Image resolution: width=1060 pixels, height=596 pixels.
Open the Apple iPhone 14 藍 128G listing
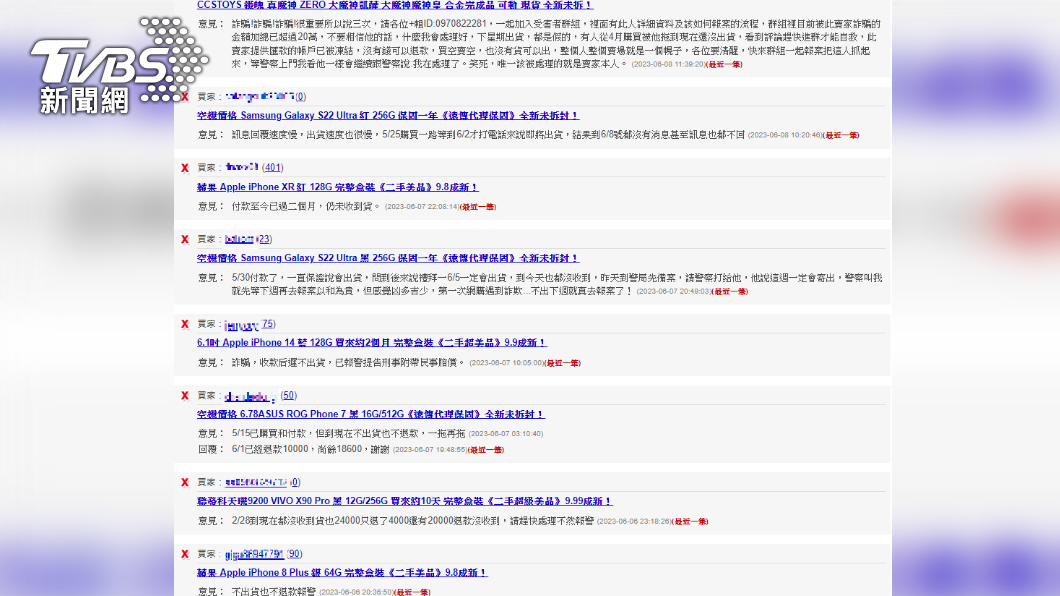tap(372, 343)
